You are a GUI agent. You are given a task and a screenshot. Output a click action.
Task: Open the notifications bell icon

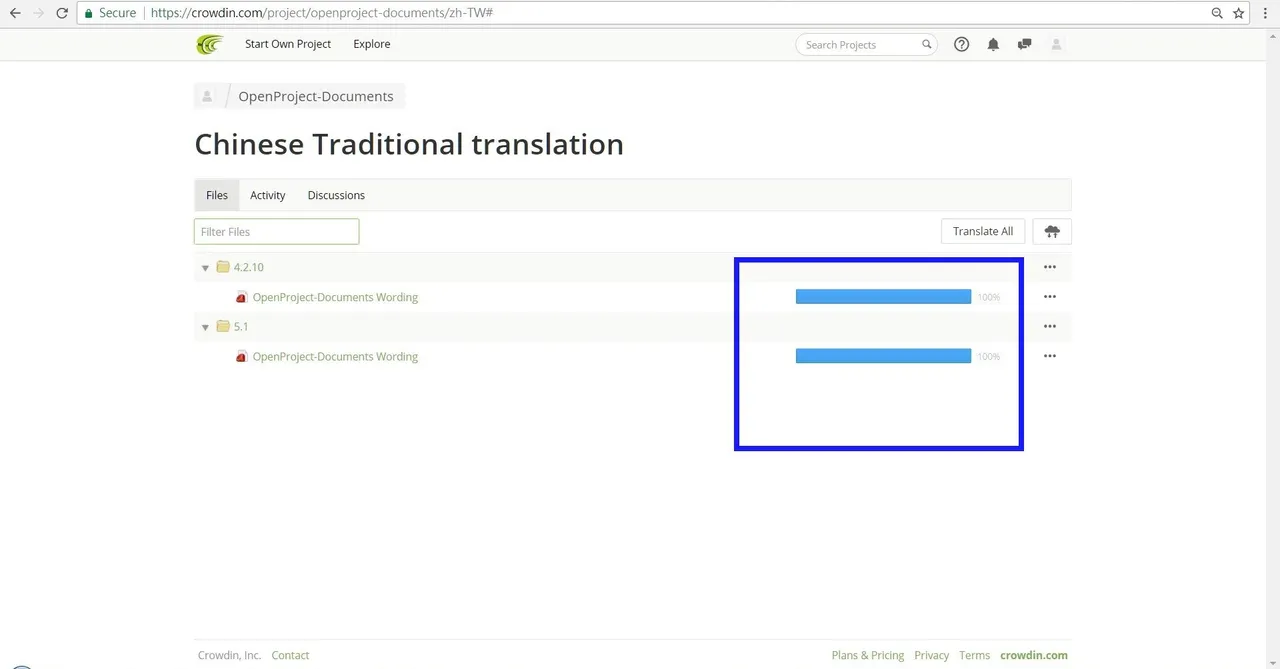point(993,44)
